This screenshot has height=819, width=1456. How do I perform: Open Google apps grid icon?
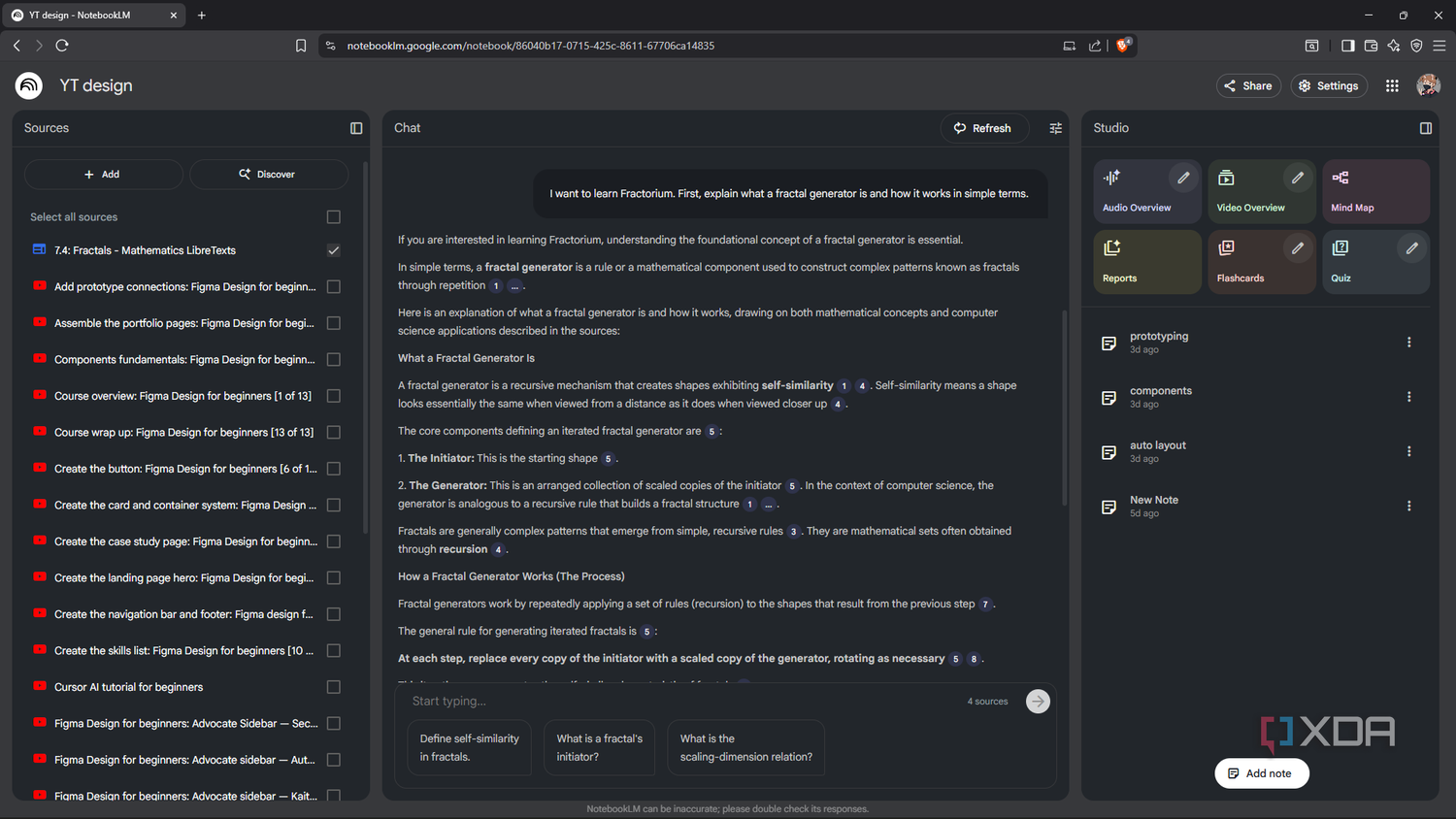pyautogui.click(x=1392, y=85)
